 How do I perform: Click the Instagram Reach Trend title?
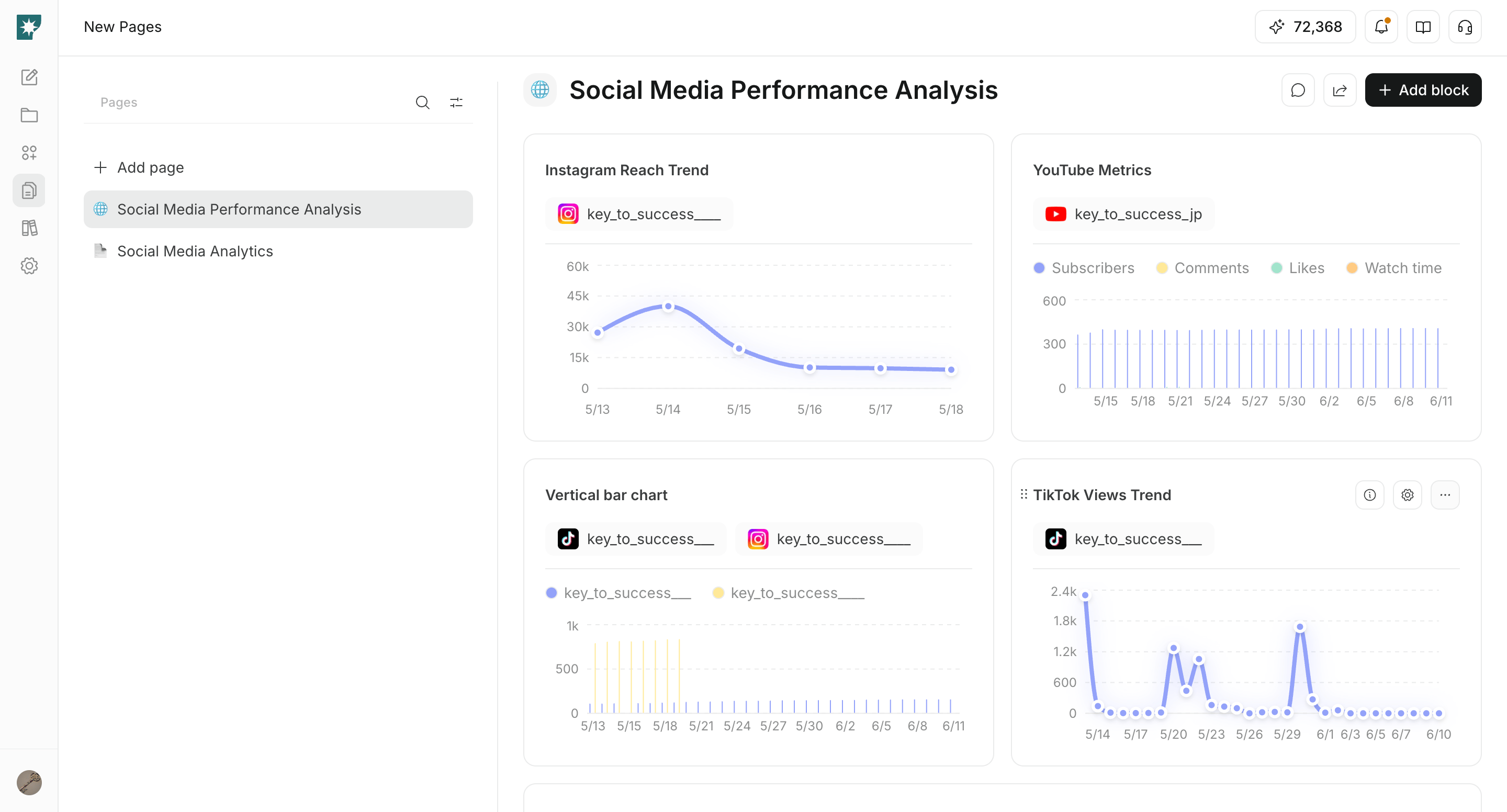(626, 170)
